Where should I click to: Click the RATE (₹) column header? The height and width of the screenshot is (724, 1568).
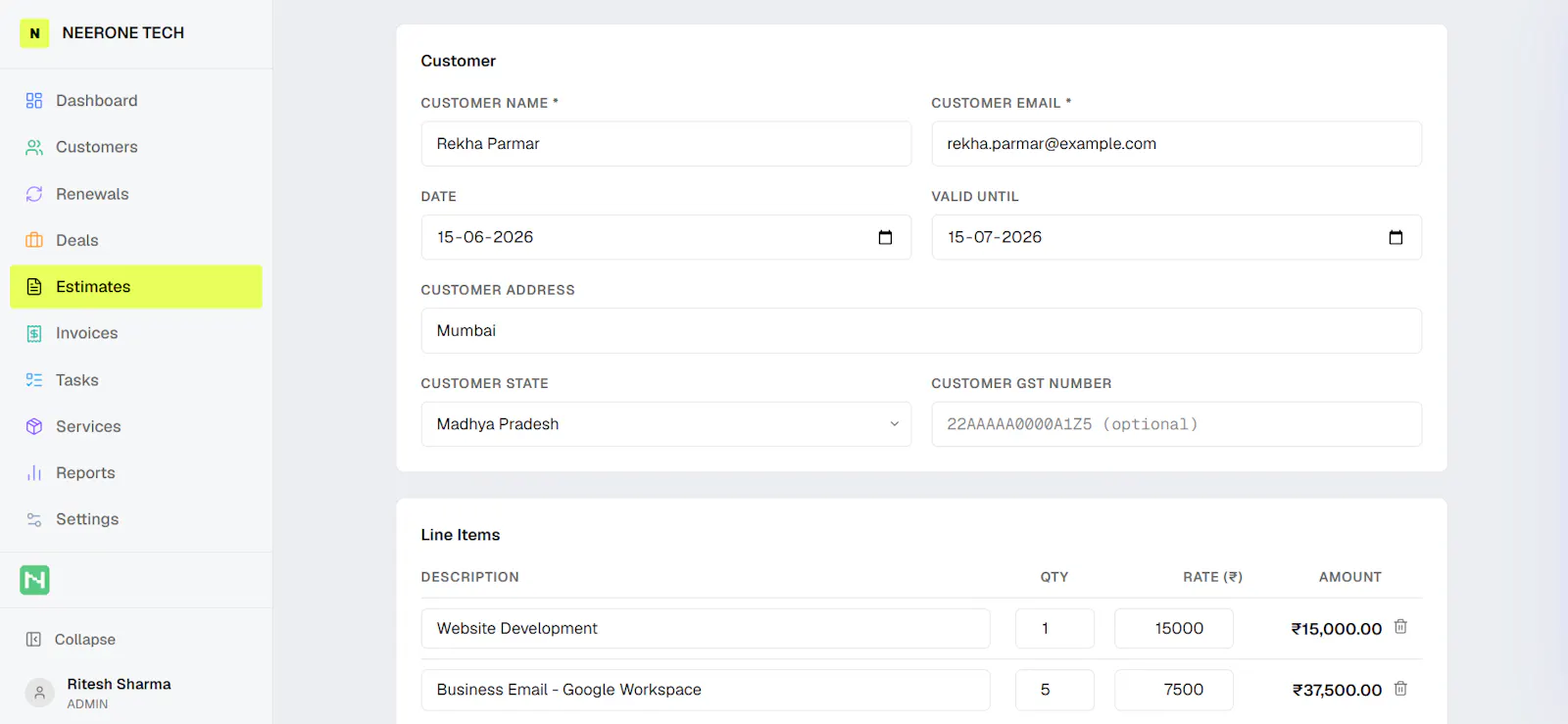[1212, 577]
